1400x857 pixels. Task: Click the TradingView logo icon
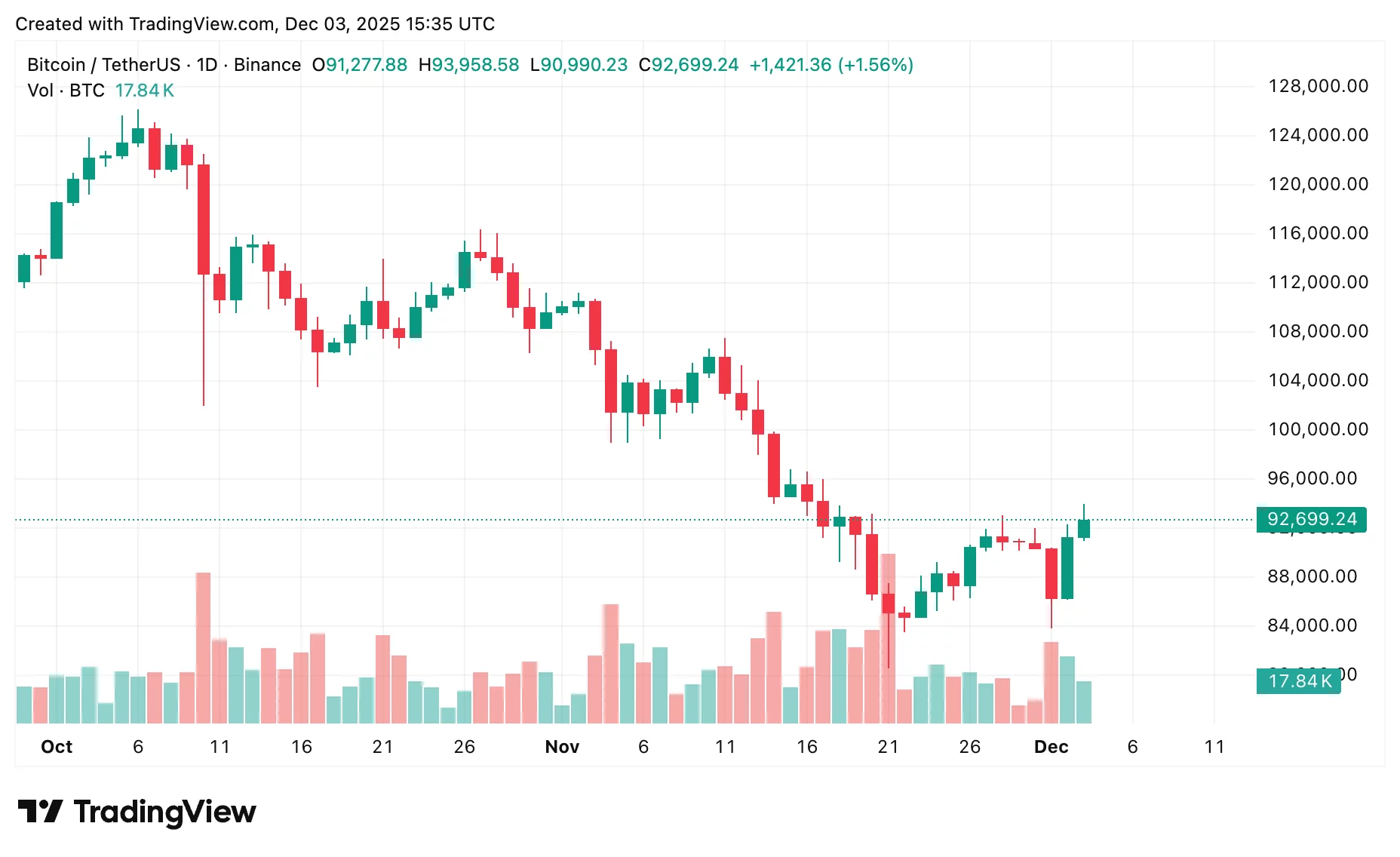point(40,812)
